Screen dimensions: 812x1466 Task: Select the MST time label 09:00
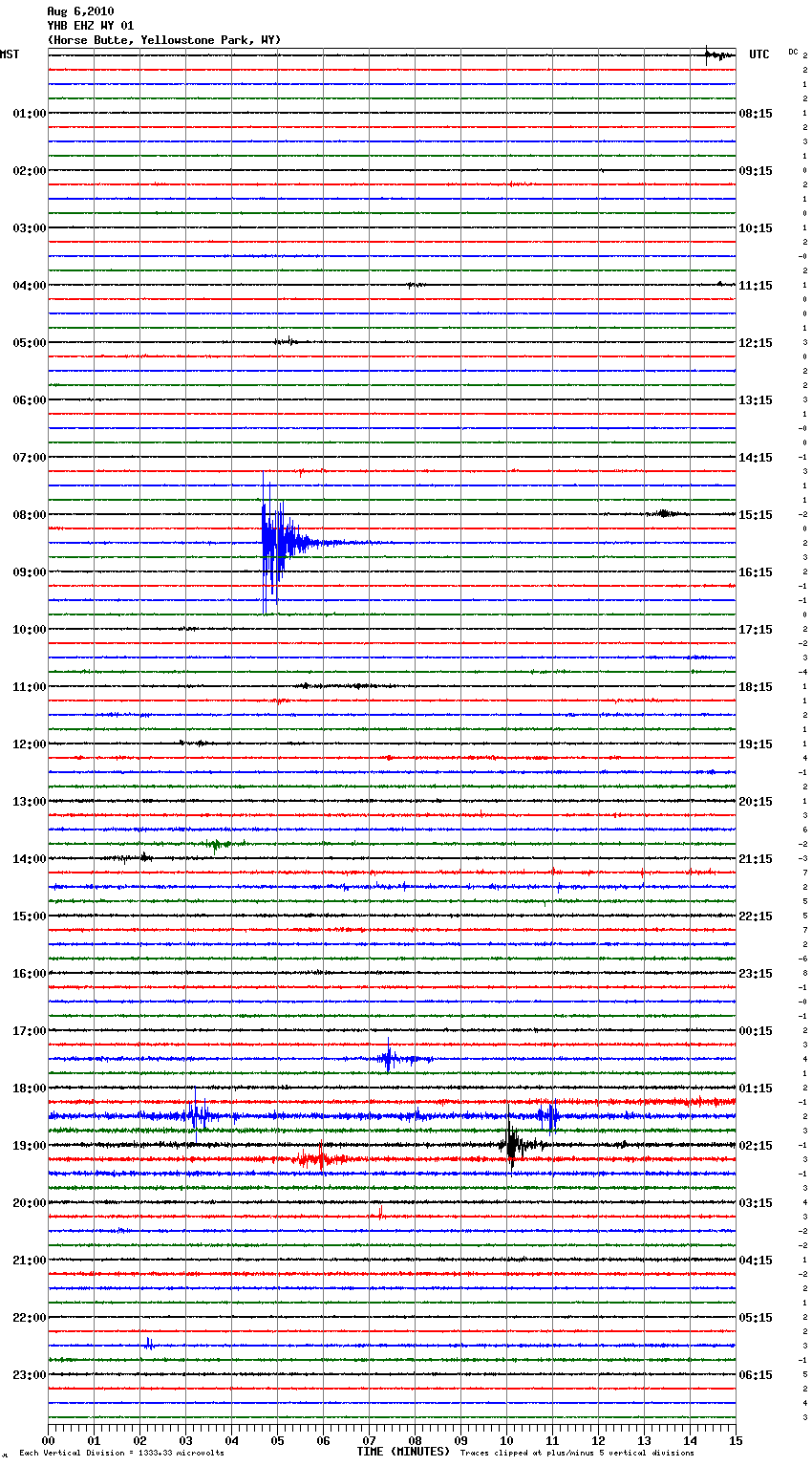[29, 572]
